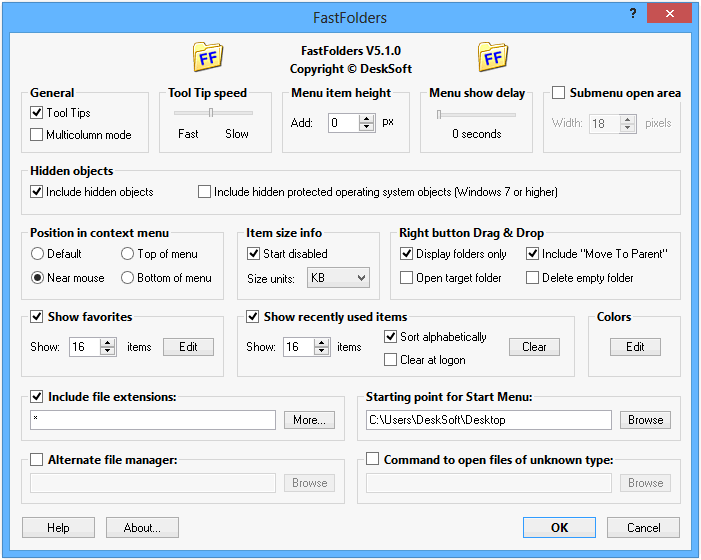Click the file extensions text field
Screen dimensions: 701x560
pos(153,420)
